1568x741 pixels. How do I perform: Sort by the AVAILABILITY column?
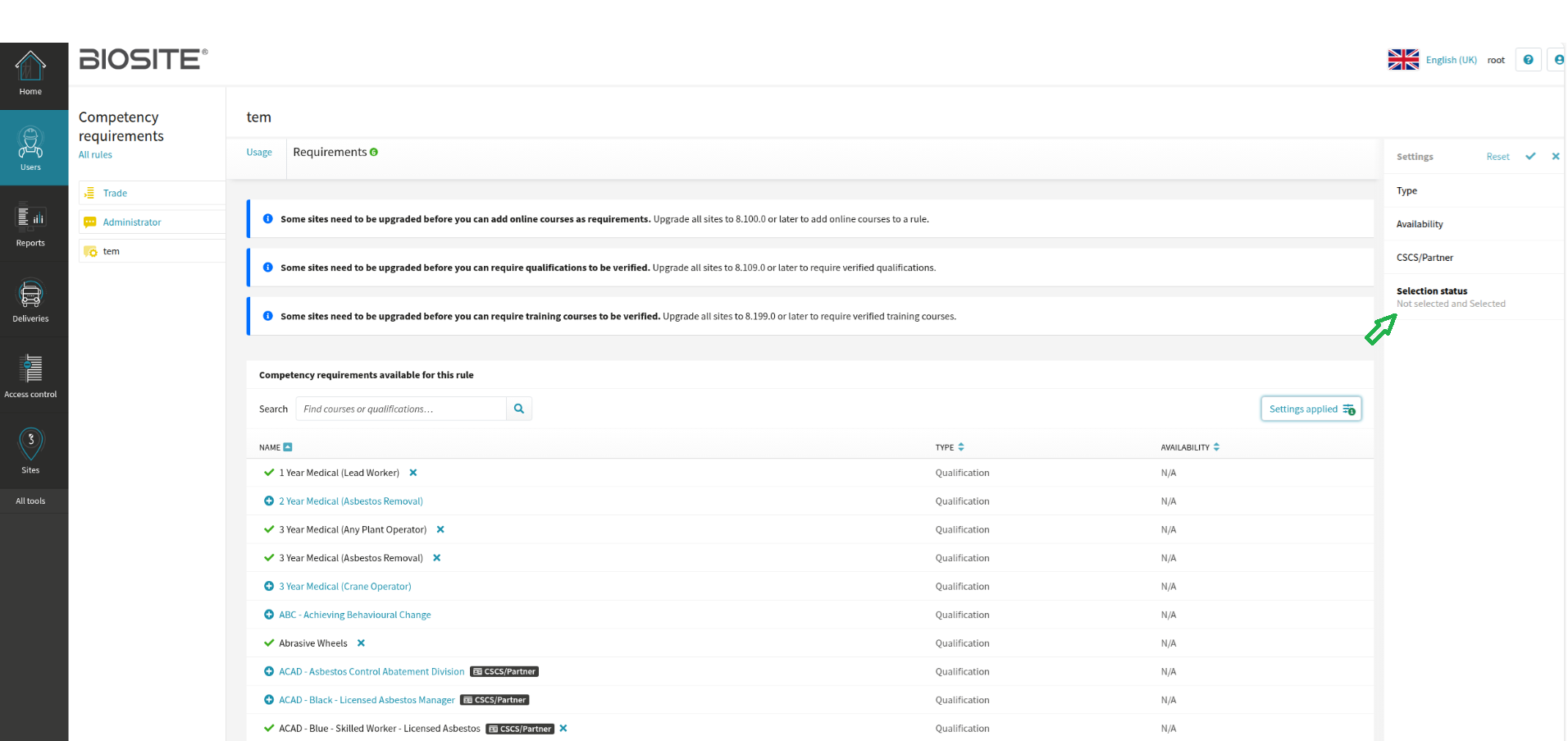point(1190,447)
